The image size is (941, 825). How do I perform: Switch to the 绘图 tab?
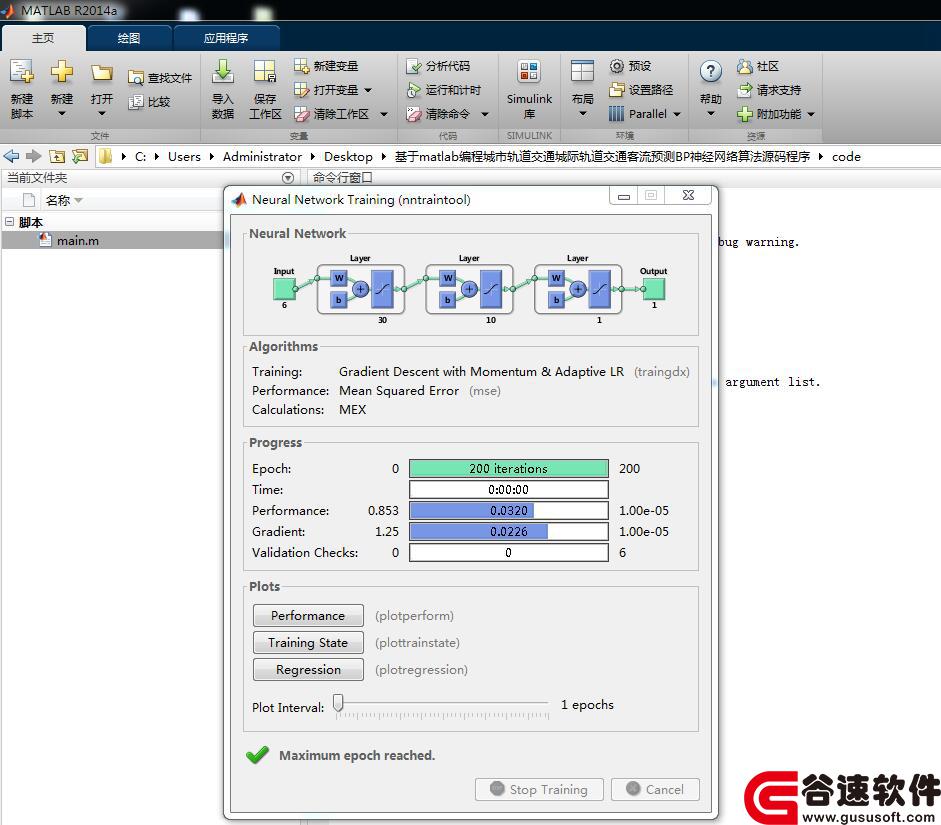tap(129, 38)
